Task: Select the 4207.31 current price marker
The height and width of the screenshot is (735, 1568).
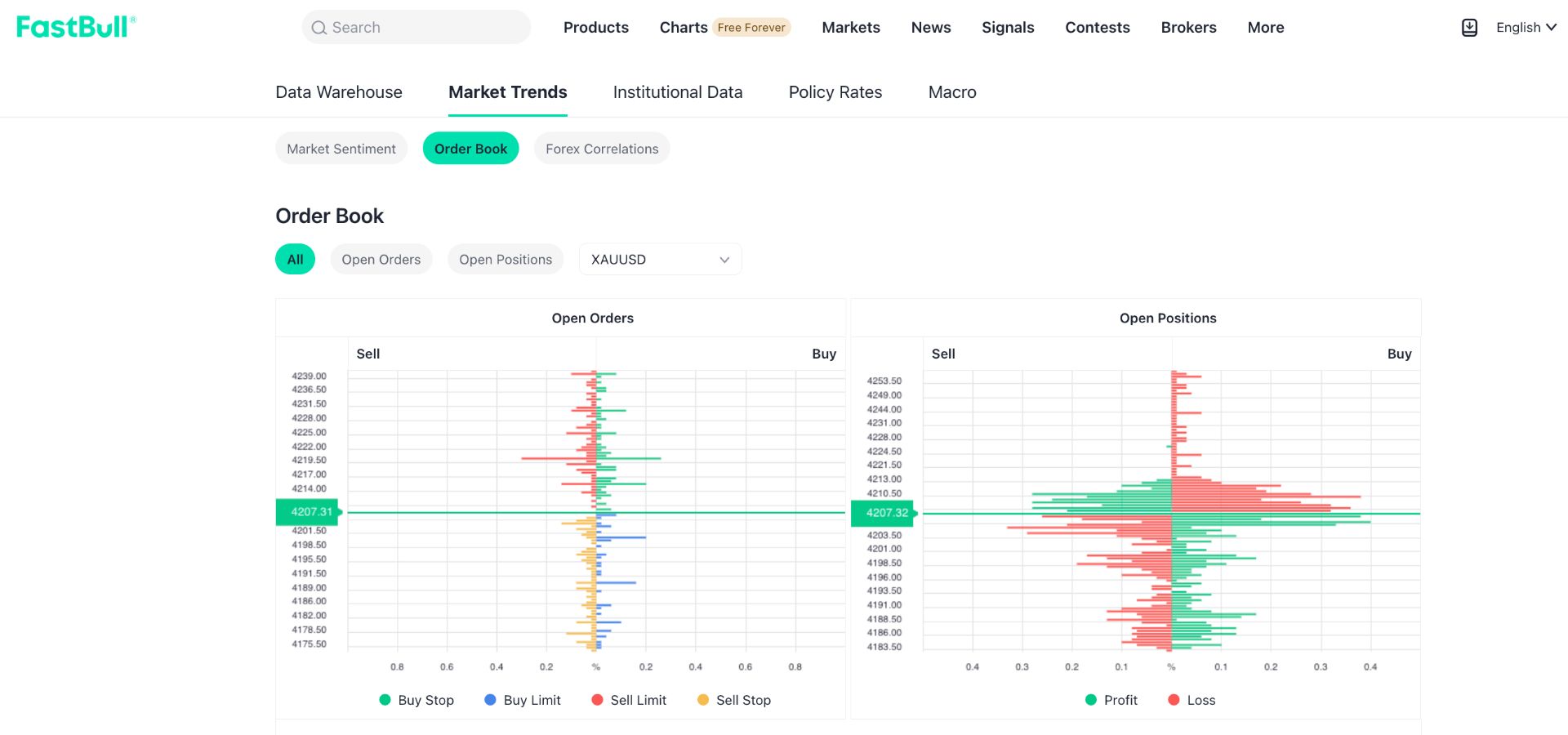Action: click(x=309, y=512)
